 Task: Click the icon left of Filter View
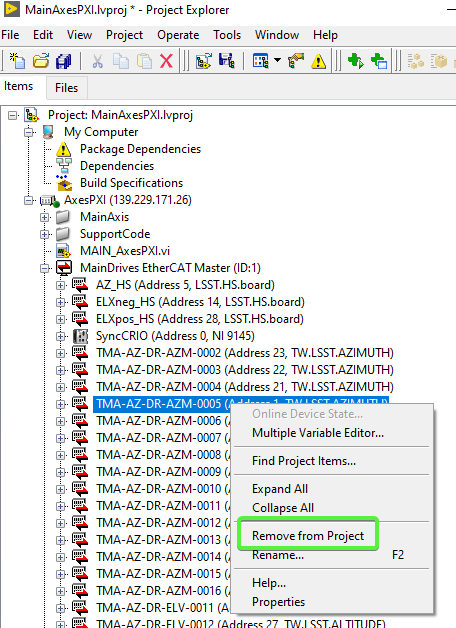coord(227,61)
